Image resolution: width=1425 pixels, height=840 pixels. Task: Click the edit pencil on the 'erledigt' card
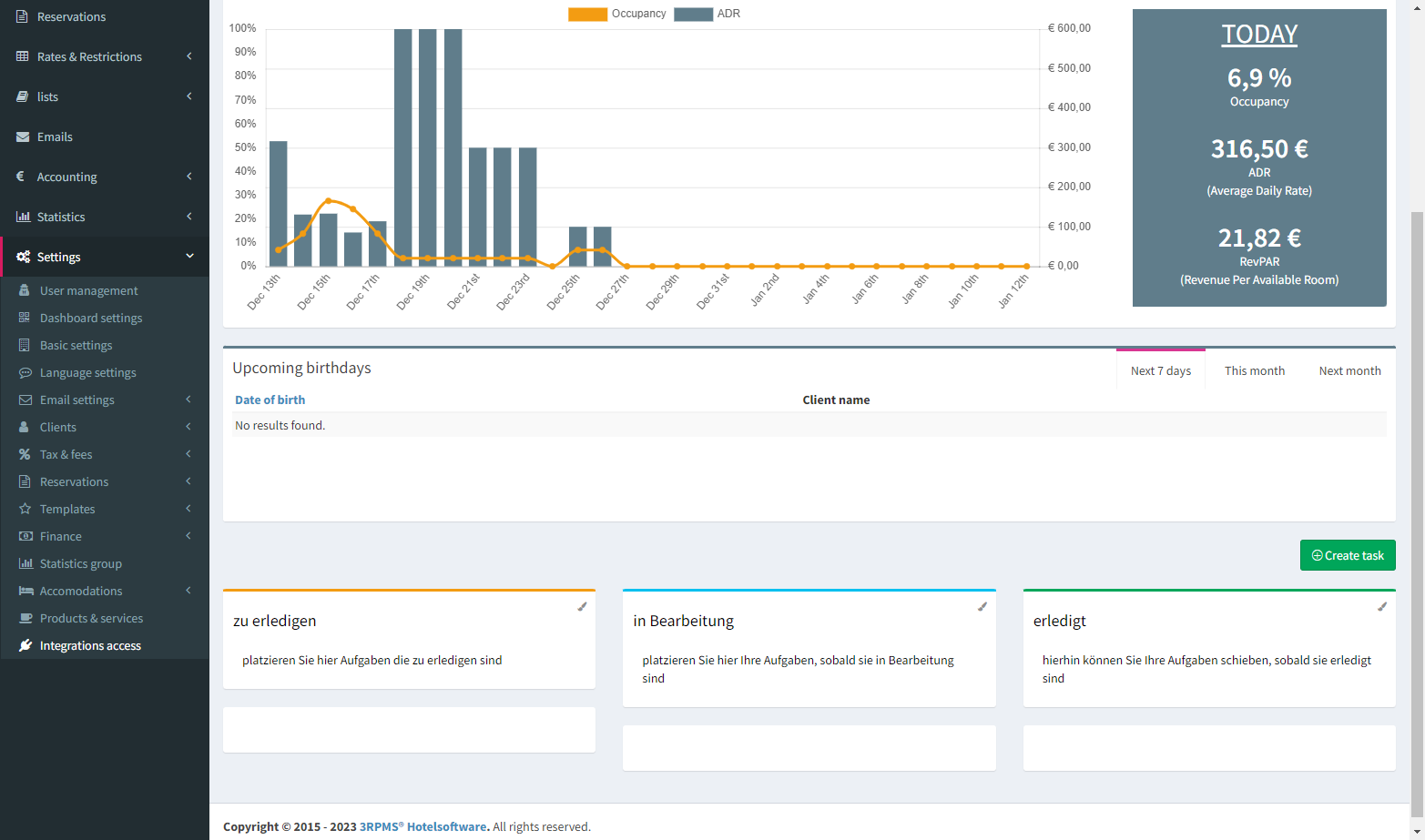(x=1382, y=606)
